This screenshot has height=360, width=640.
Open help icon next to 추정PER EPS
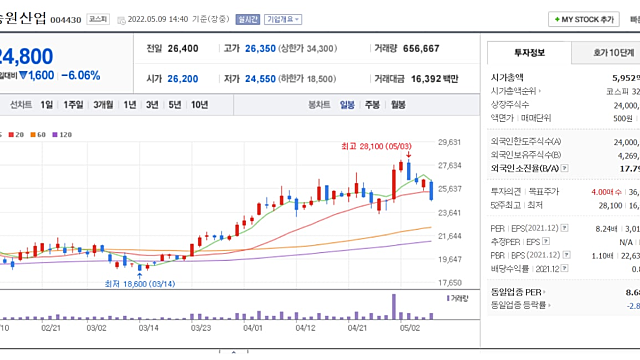546,241
